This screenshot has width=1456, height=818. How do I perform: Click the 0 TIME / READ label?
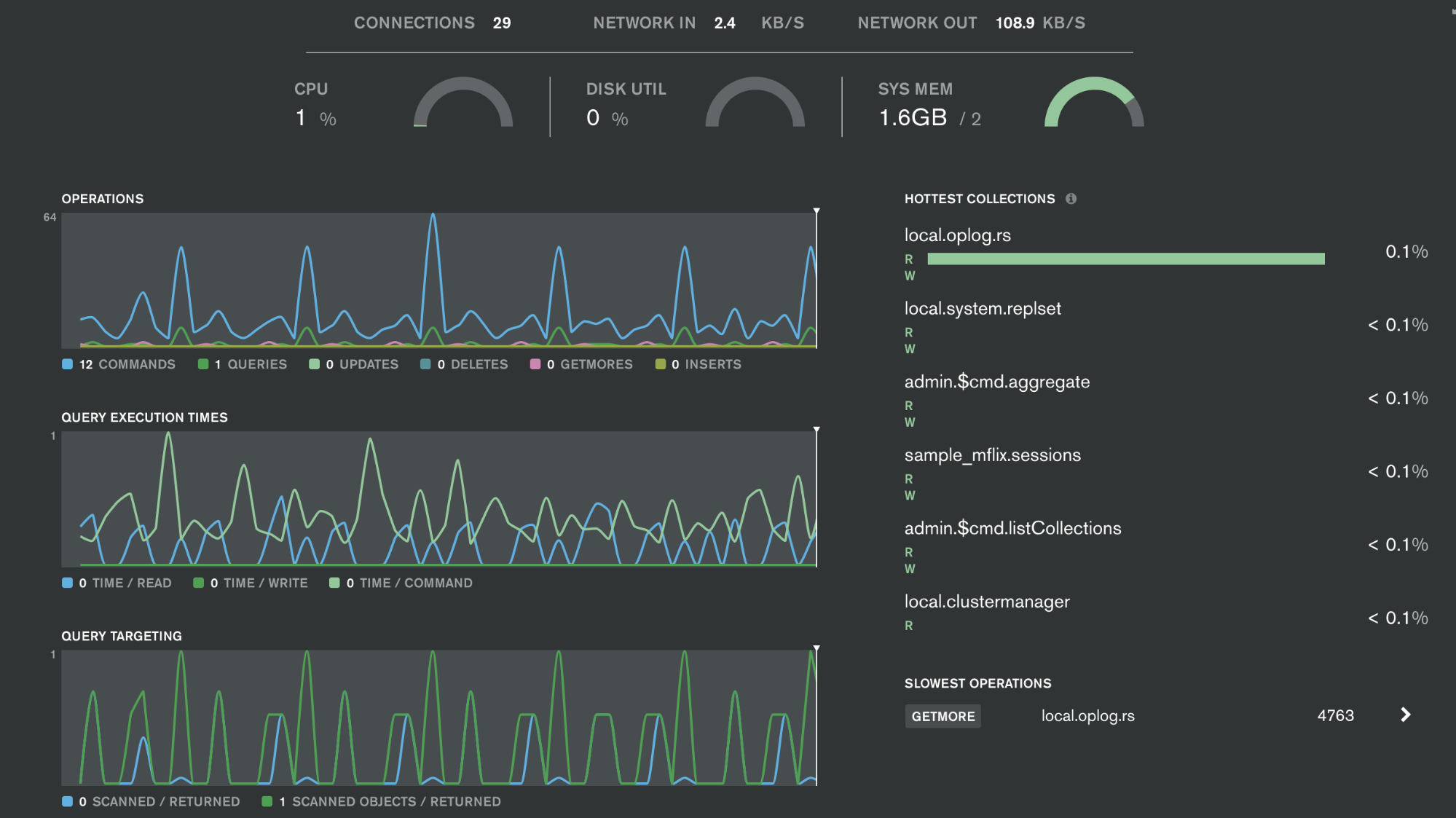pyautogui.click(x=125, y=583)
